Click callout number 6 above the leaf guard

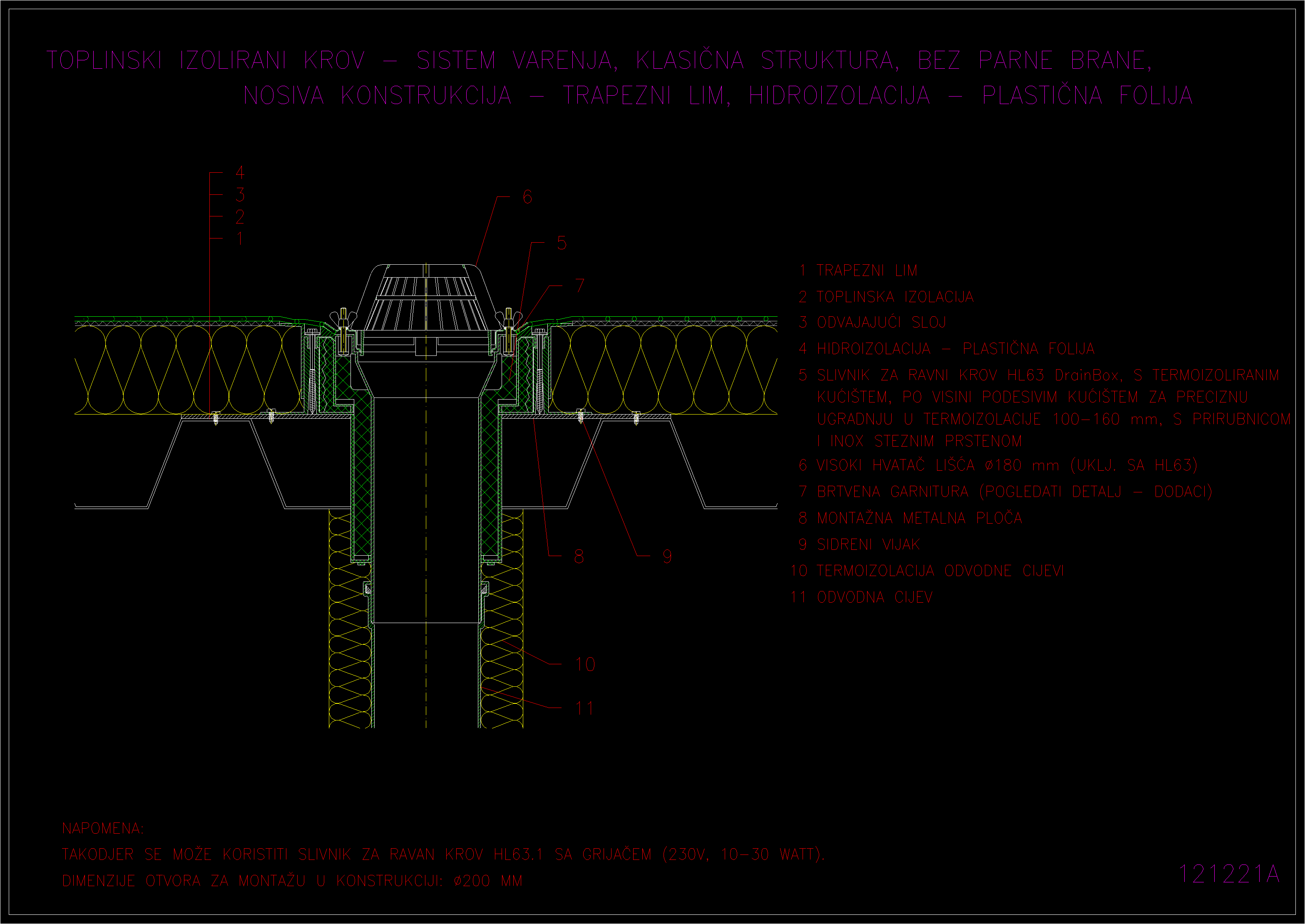click(x=527, y=197)
